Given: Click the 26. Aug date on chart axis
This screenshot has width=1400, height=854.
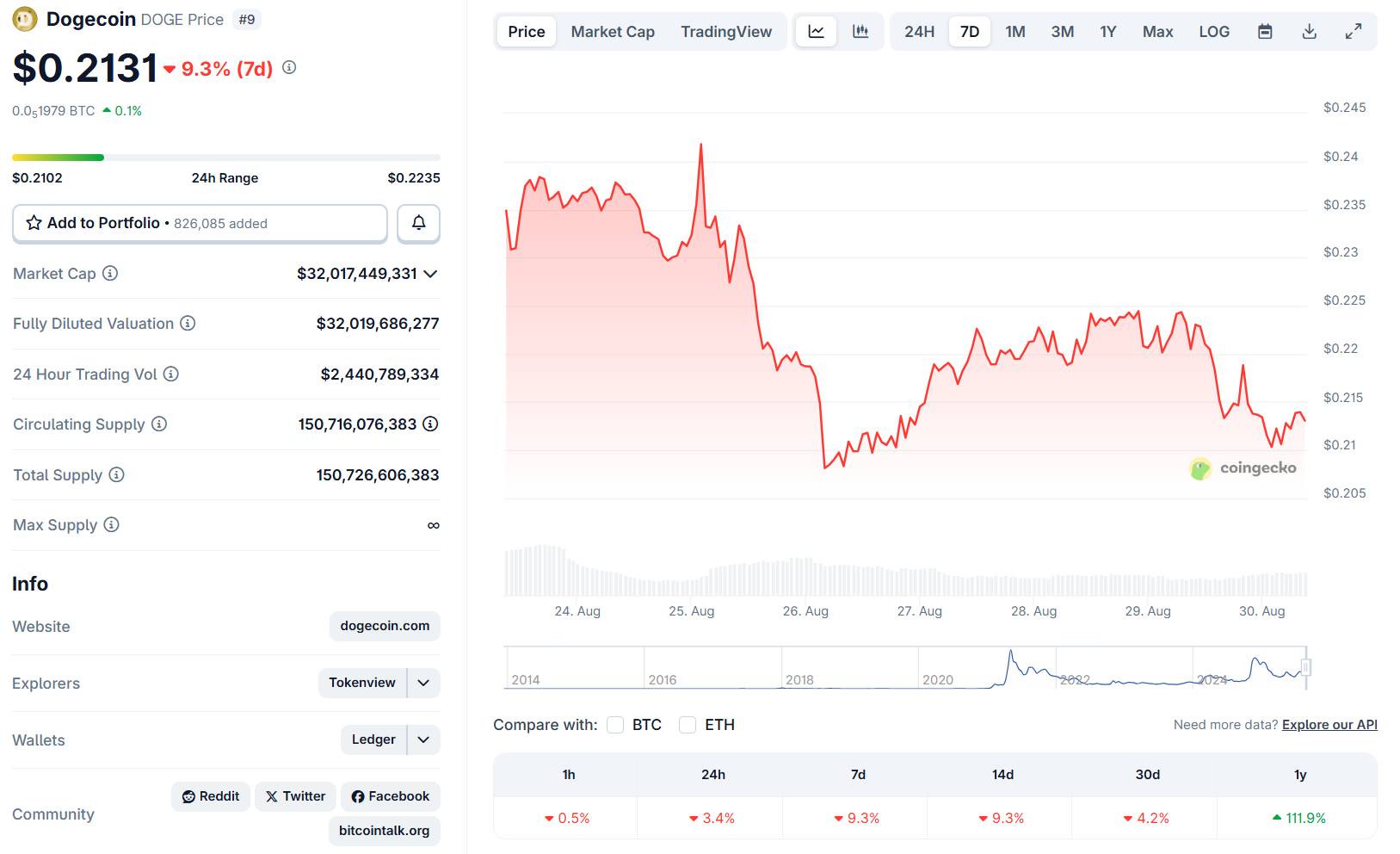Looking at the screenshot, I should pos(805,611).
